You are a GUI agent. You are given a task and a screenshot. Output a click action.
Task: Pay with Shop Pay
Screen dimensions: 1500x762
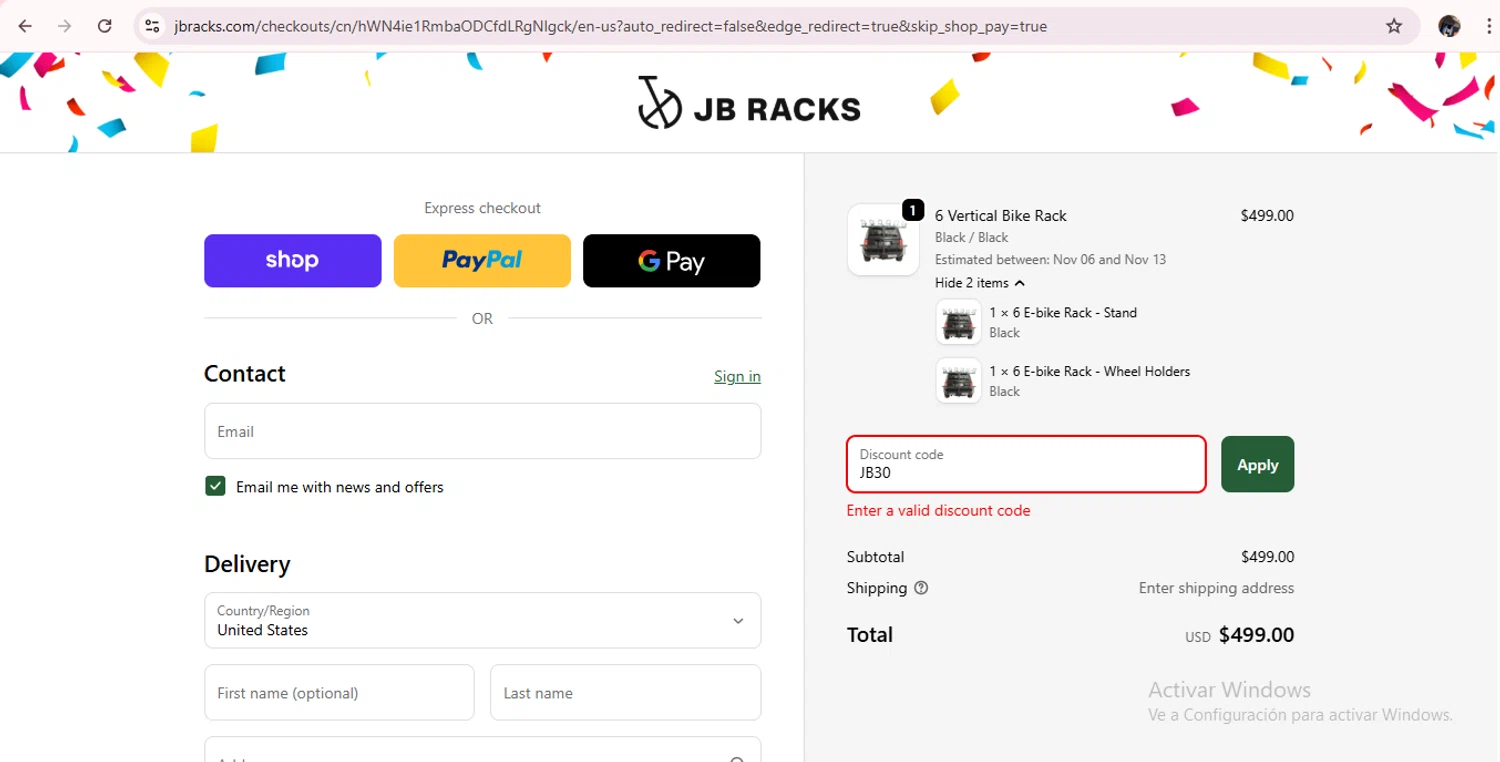pos(293,261)
